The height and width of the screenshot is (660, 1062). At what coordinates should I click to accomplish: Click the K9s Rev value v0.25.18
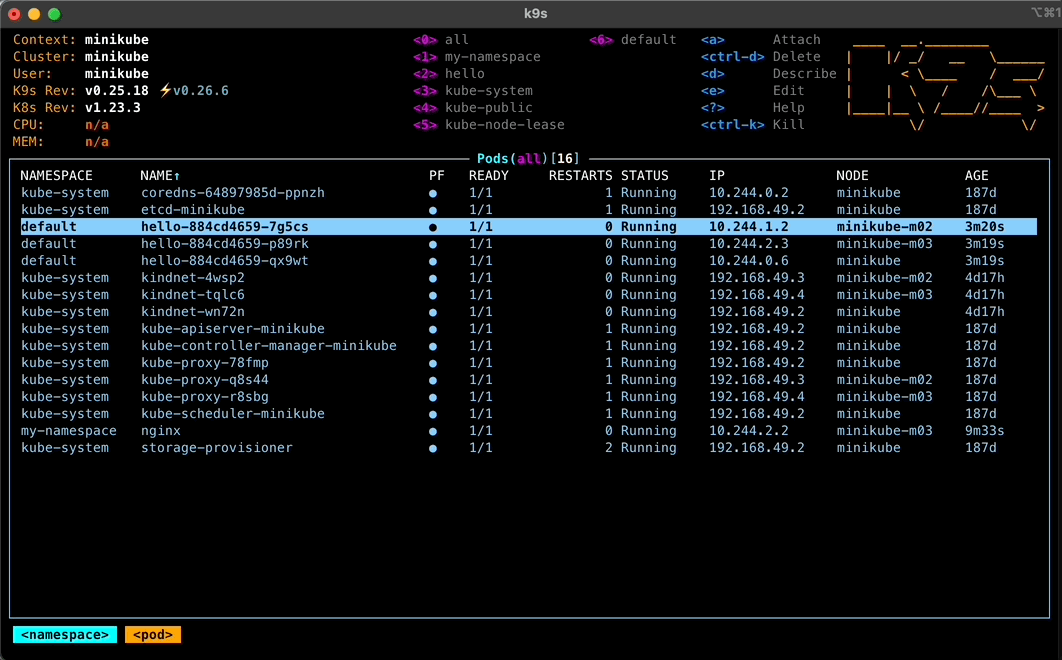pos(116,91)
